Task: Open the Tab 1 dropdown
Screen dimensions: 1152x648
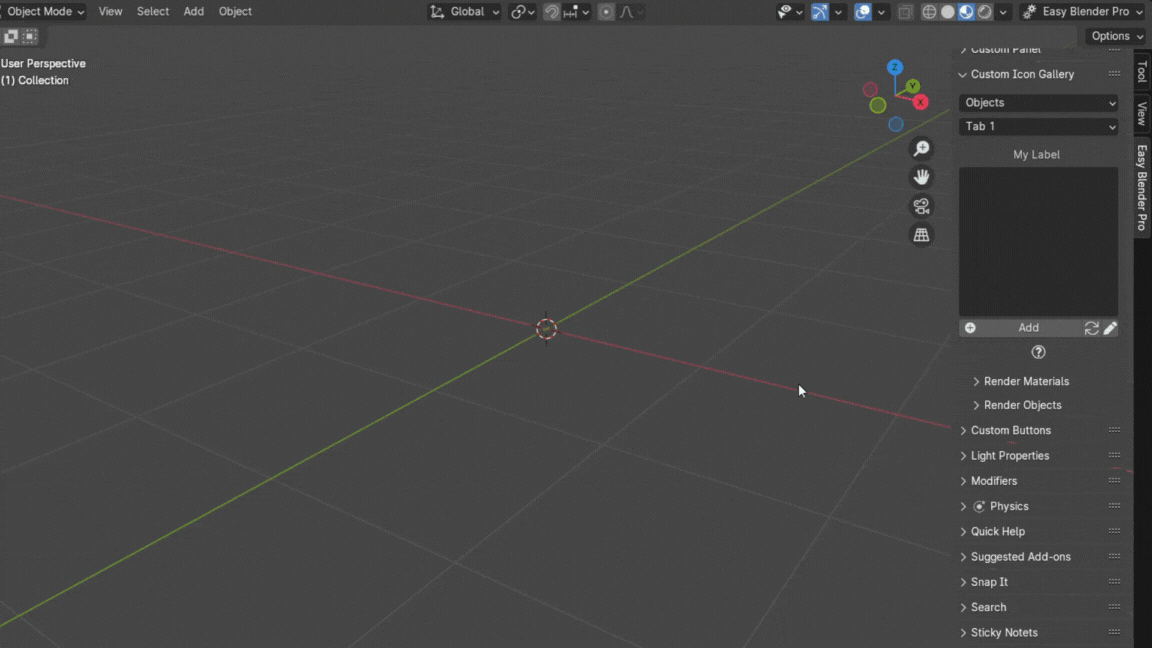Action: click(x=1038, y=127)
